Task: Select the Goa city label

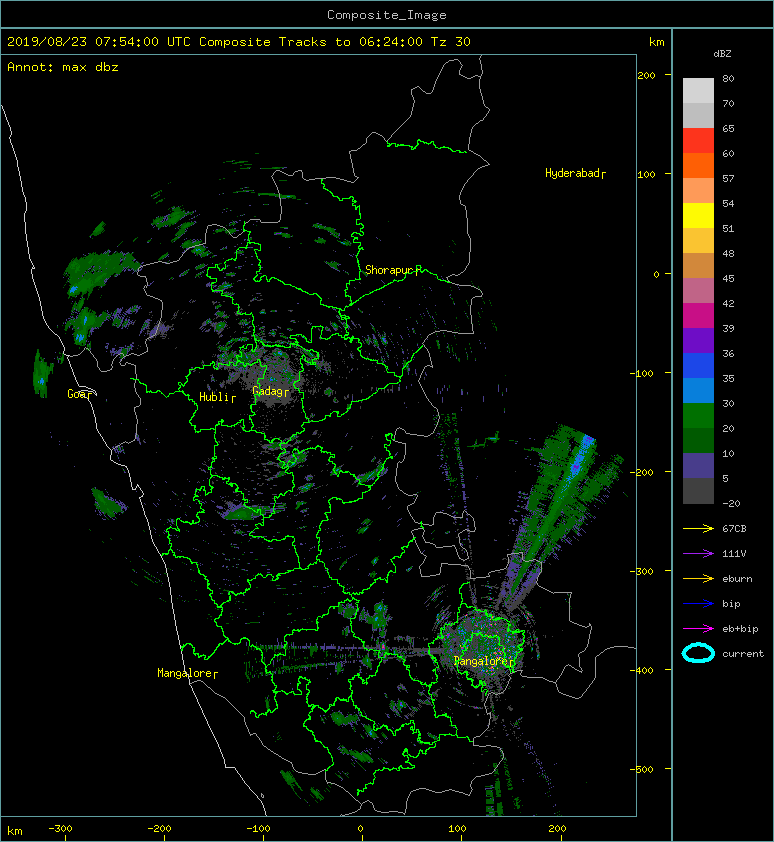Action: coord(77,394)
